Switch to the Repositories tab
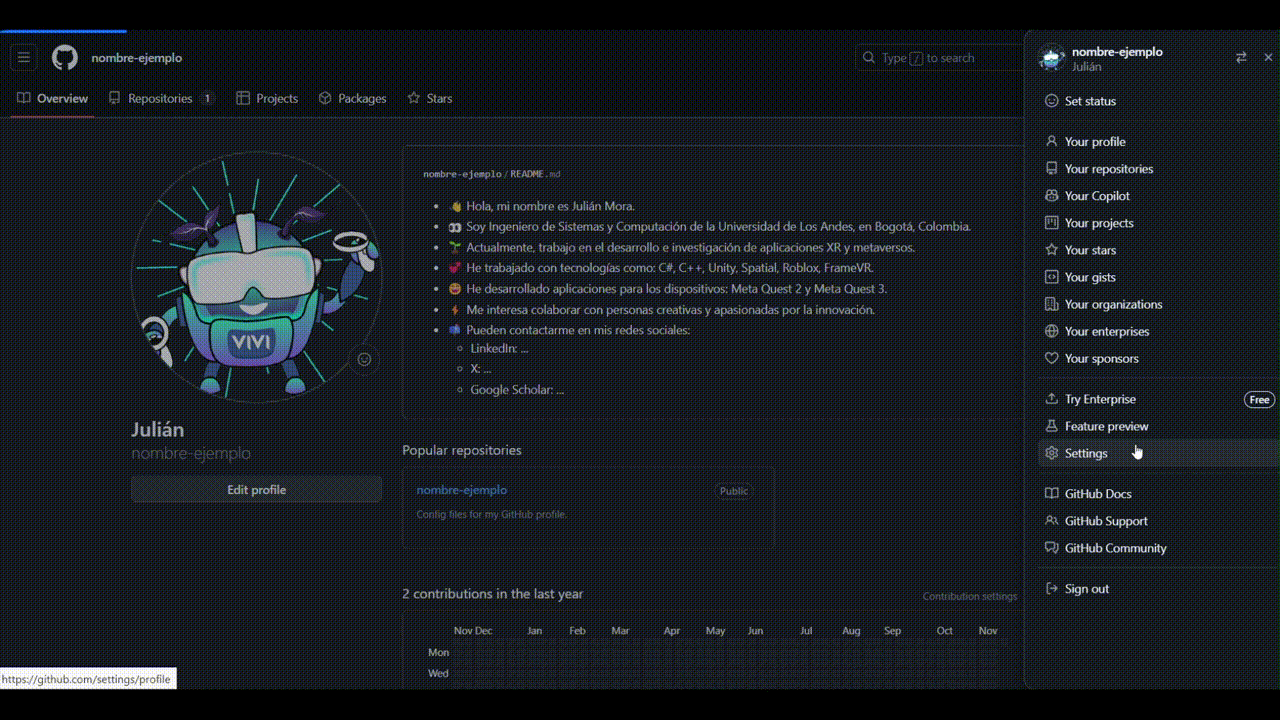 coord(158,98)
